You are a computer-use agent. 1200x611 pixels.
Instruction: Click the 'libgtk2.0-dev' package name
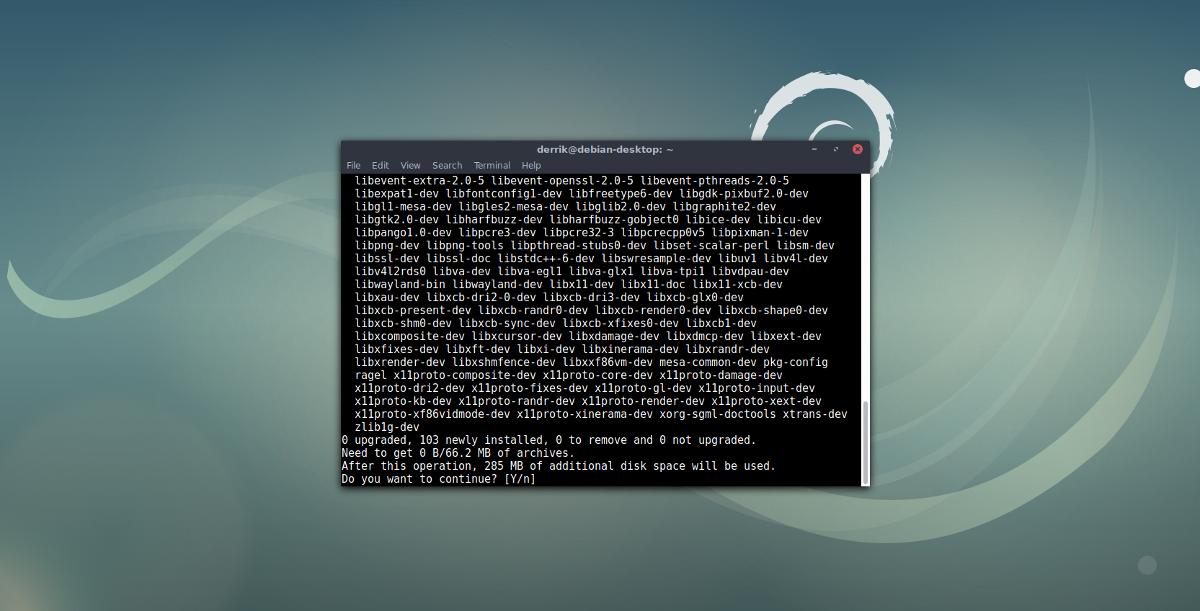coord(396,219)
